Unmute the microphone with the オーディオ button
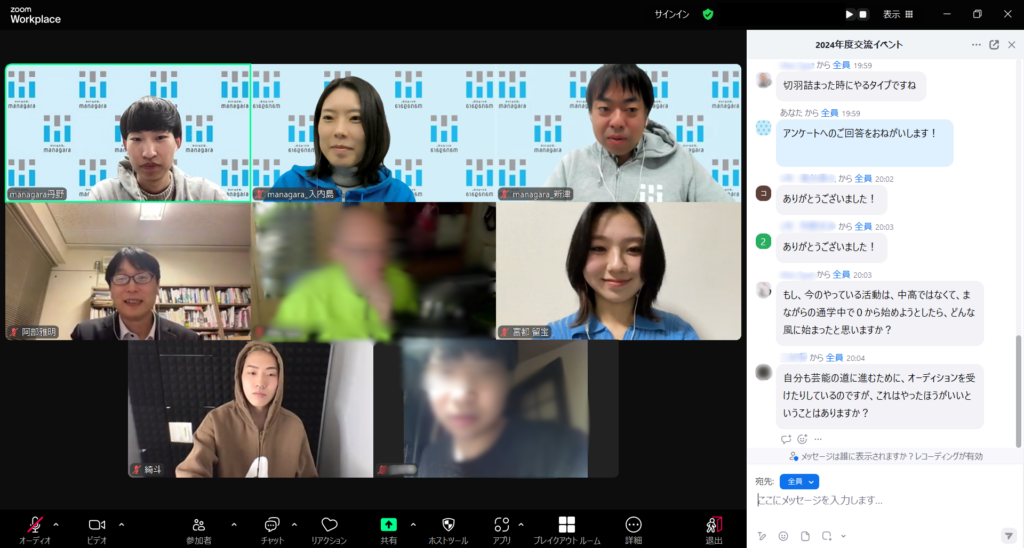The height and width of the screenshot is (548, 1024). (35, 530)
